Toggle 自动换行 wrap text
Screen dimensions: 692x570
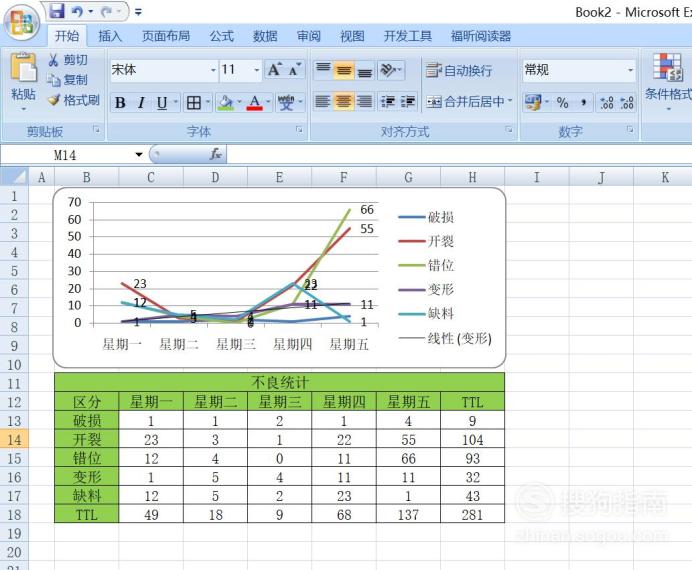pos(459,70)
